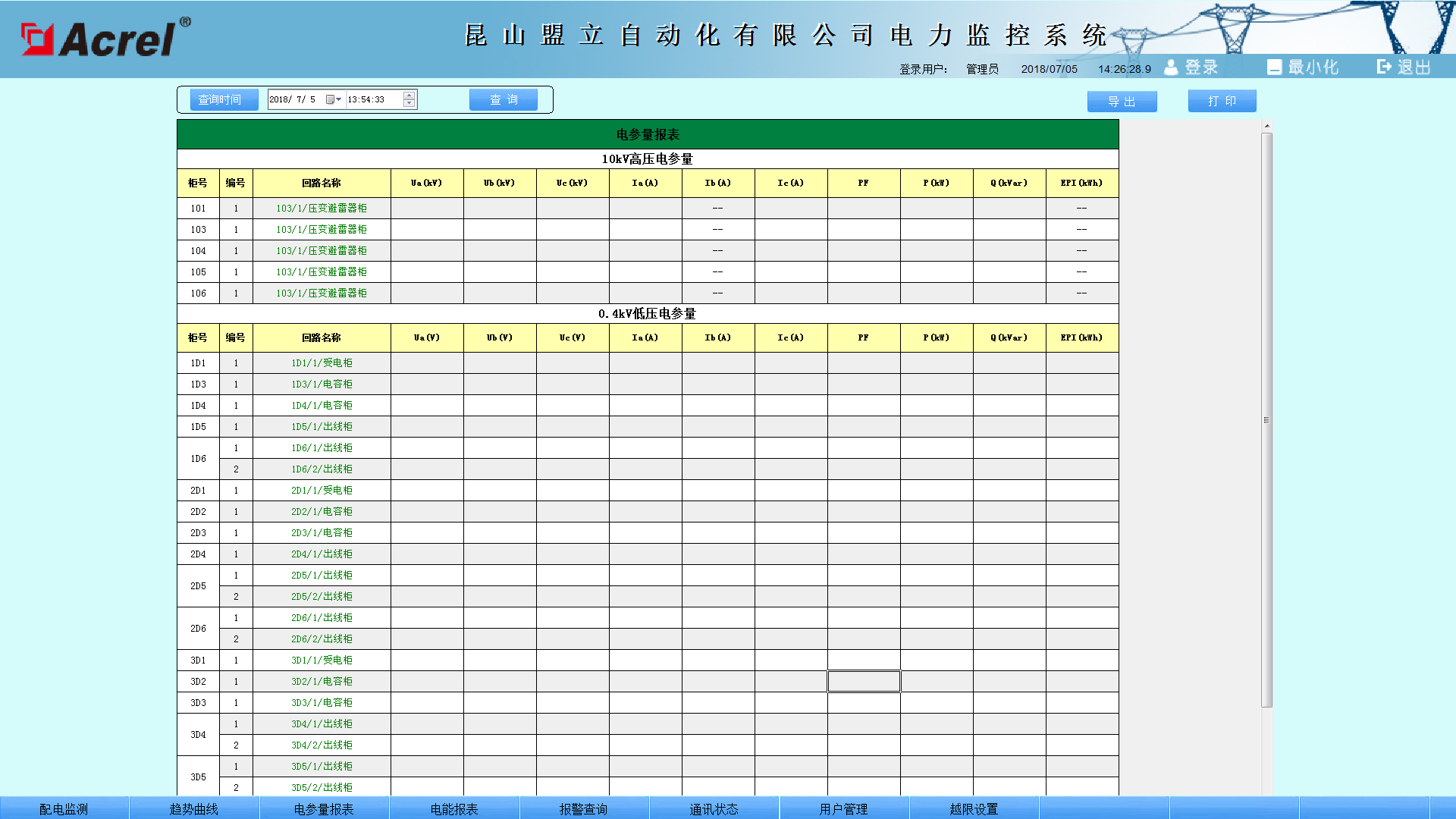This screenshot has height=819, width=1456.
Task: Open the 越限设置 tab
Action: point(974,808)
